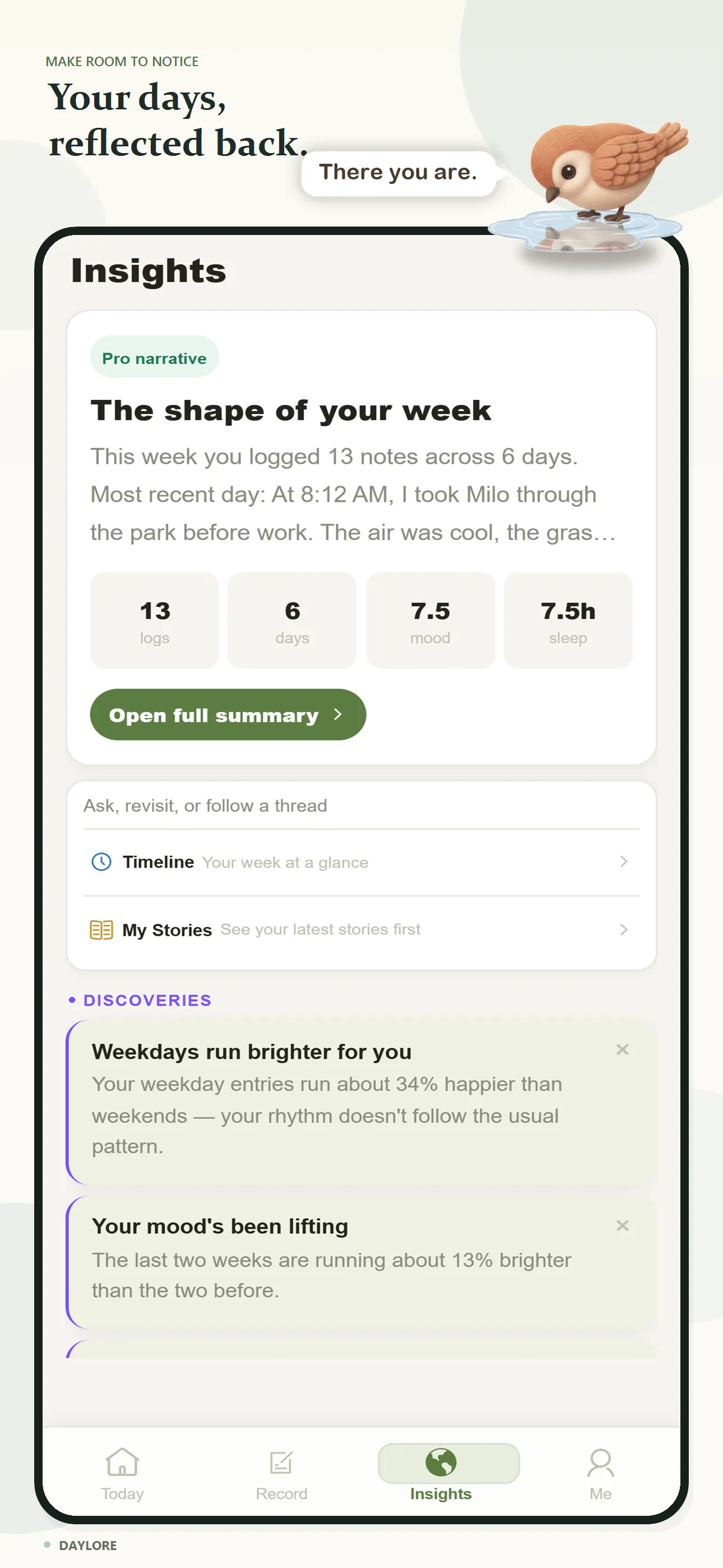Select the Insights globe icon

441,1462
